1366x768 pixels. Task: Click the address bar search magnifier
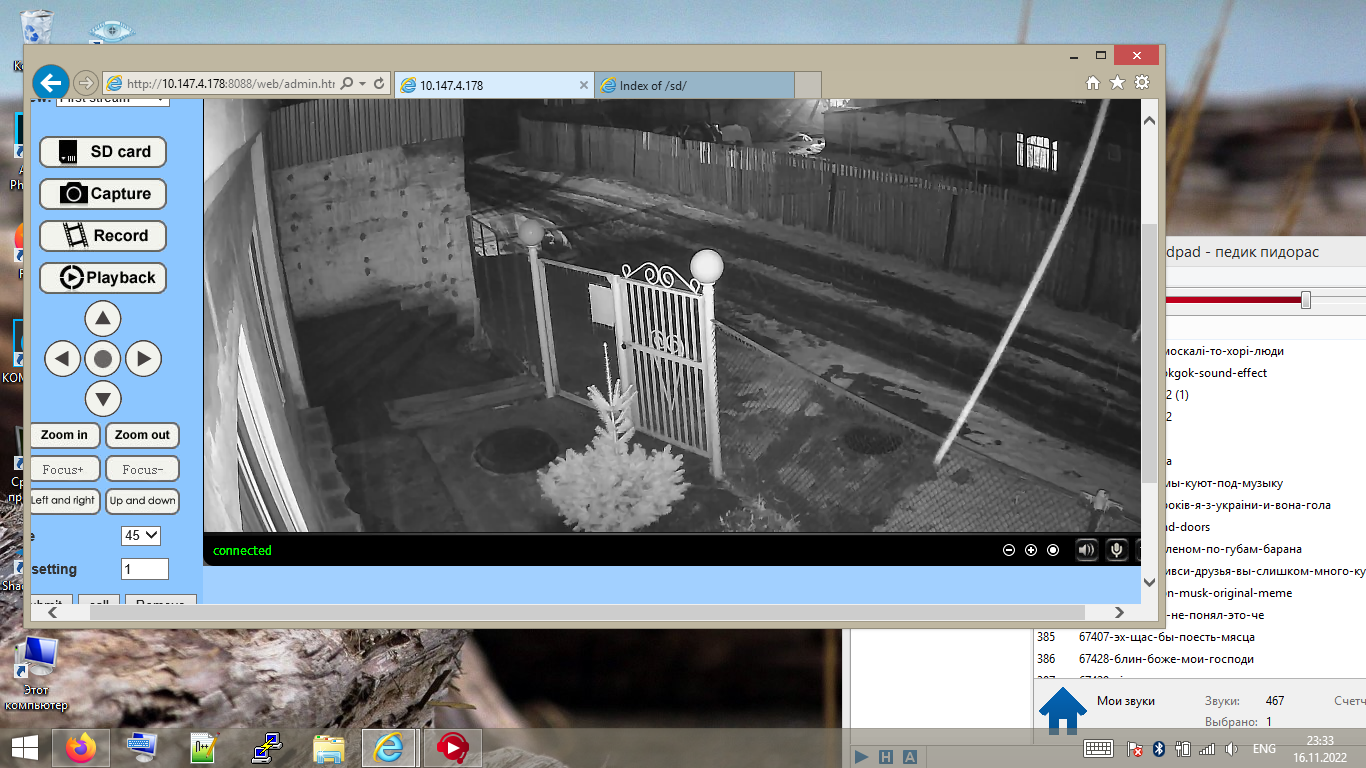(348, 84)
